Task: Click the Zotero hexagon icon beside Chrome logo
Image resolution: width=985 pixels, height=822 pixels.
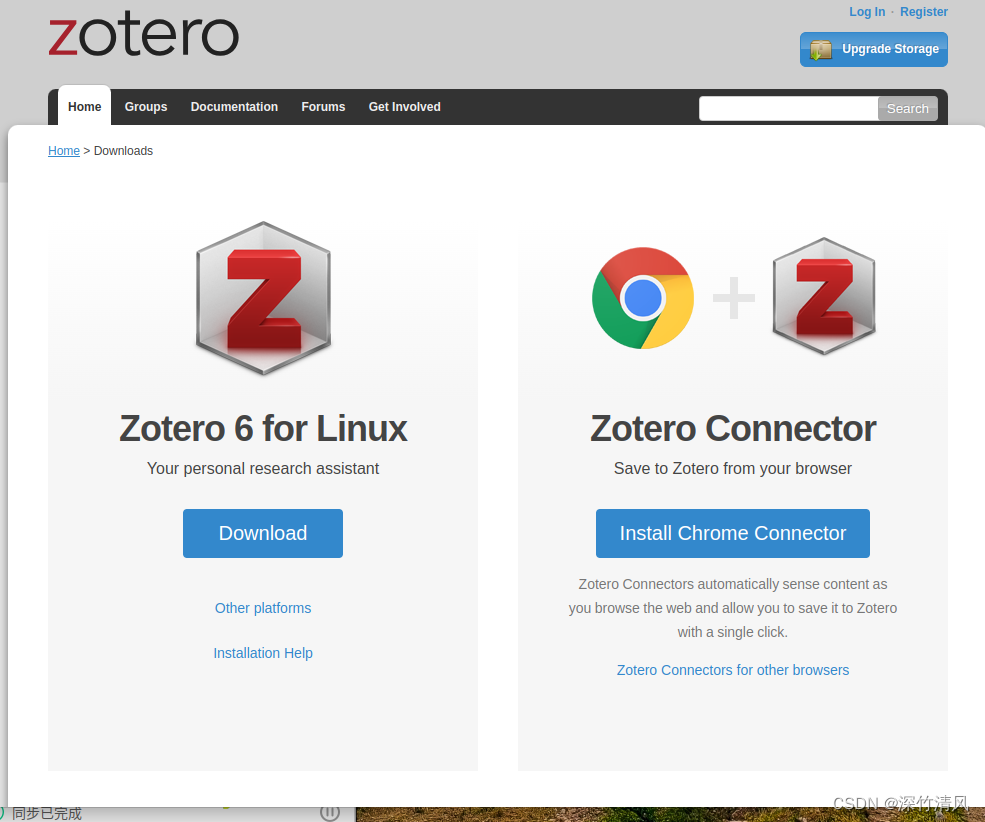Action: coord(823,297)
